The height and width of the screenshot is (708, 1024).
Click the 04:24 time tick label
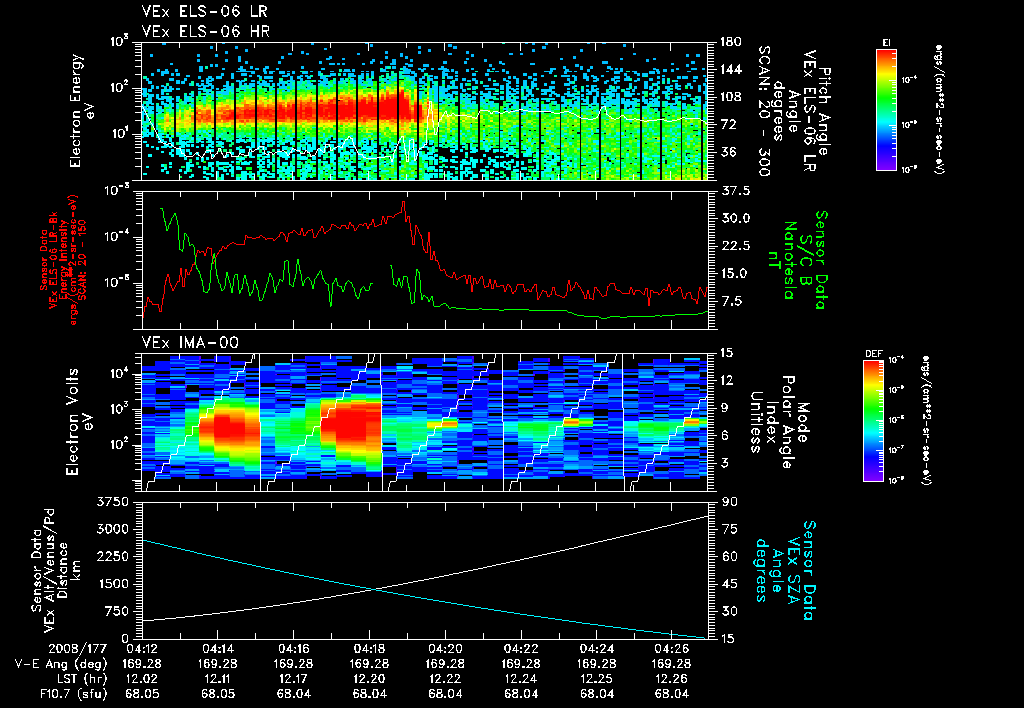click(x=597, y=650)
